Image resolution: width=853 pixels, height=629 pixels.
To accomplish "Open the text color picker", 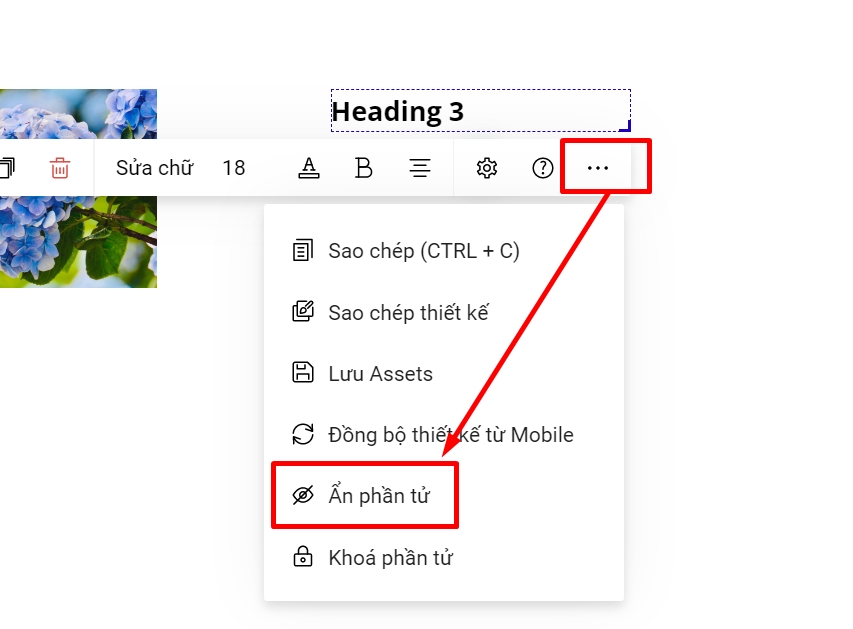I will 309,168.
